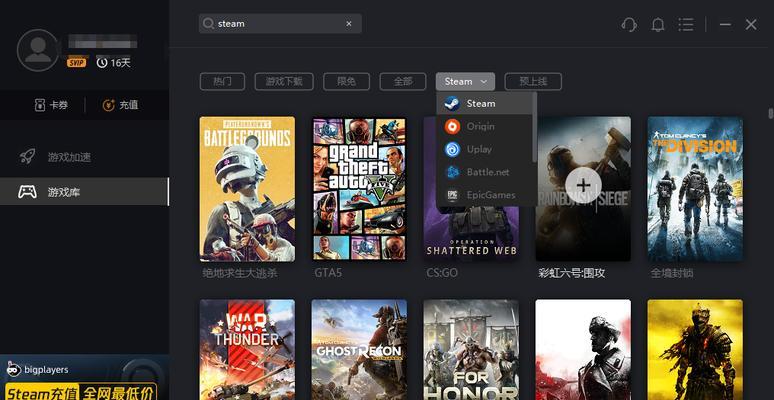Select the EpicGames logo icon
This screenshot has width=774, height=400.
[x=452, y=195]
